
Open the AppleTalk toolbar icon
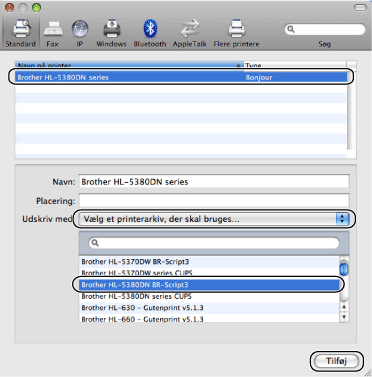click(190, 33)
